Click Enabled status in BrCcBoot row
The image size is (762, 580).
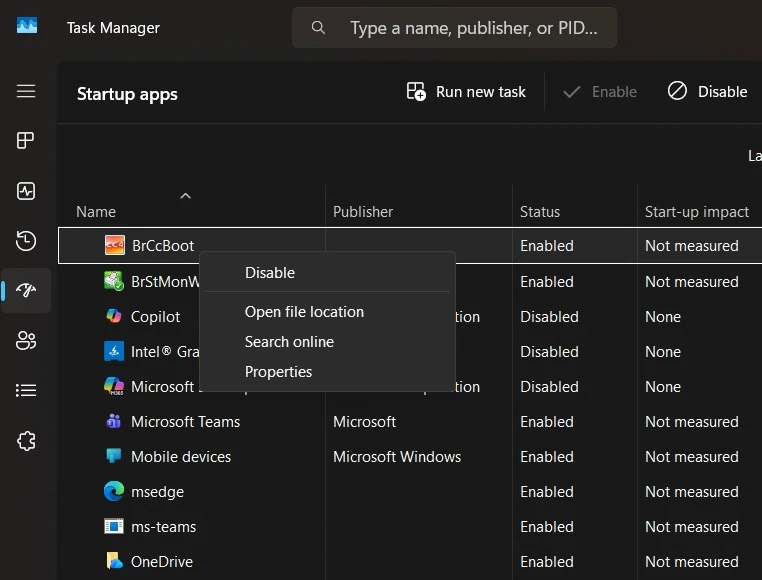(547, 246)
